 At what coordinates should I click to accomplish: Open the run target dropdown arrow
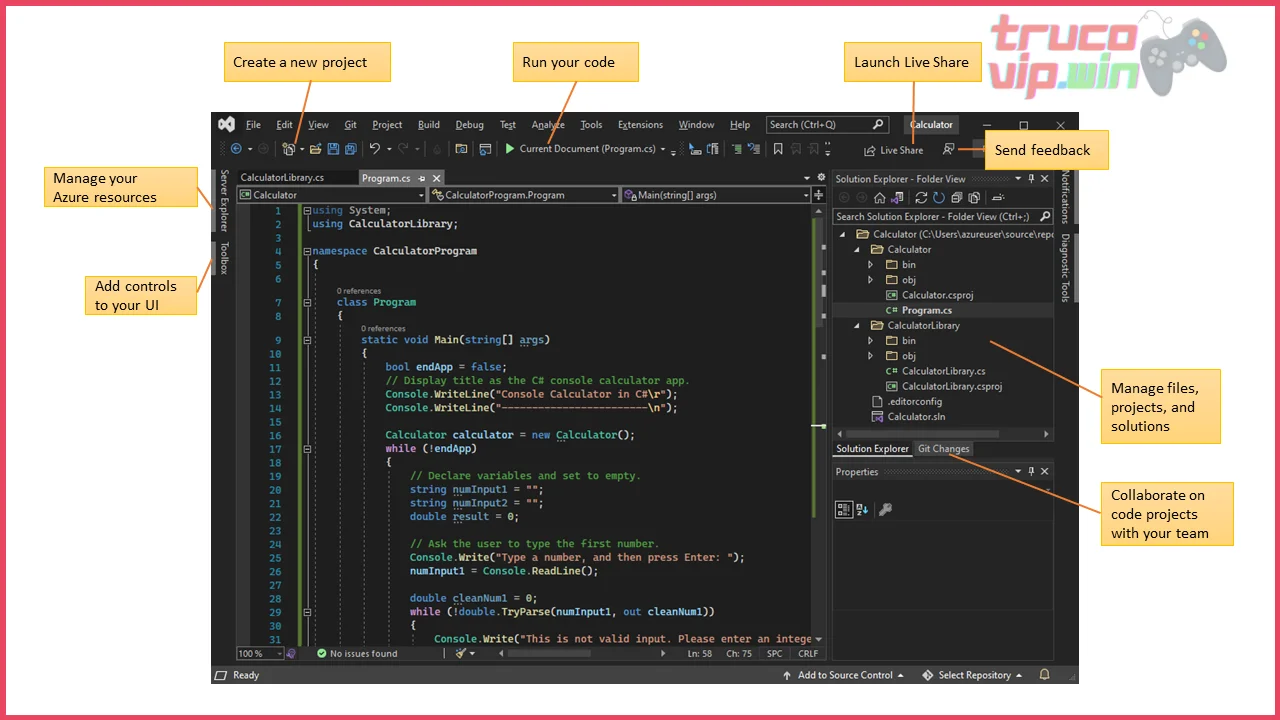(663, 149)
